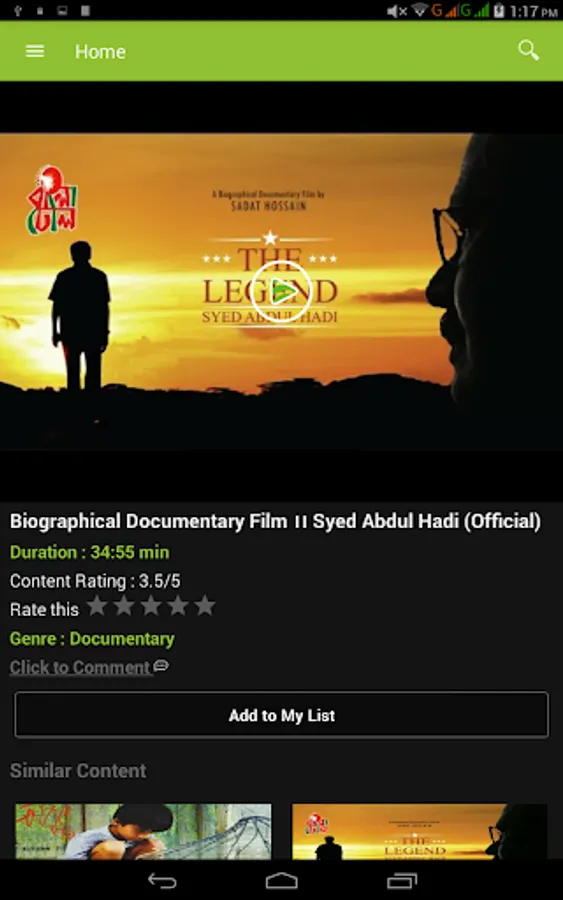Rate this with one star
The image size is (563, 900).
coord(97,606)
